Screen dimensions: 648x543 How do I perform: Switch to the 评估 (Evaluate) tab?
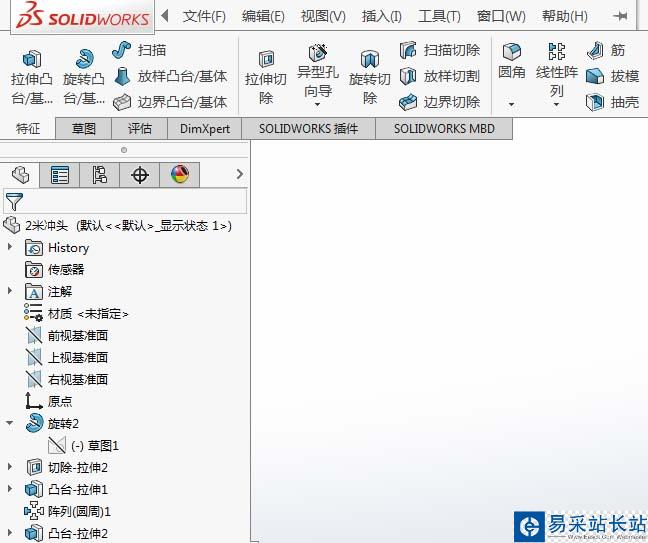coord(140,129)
